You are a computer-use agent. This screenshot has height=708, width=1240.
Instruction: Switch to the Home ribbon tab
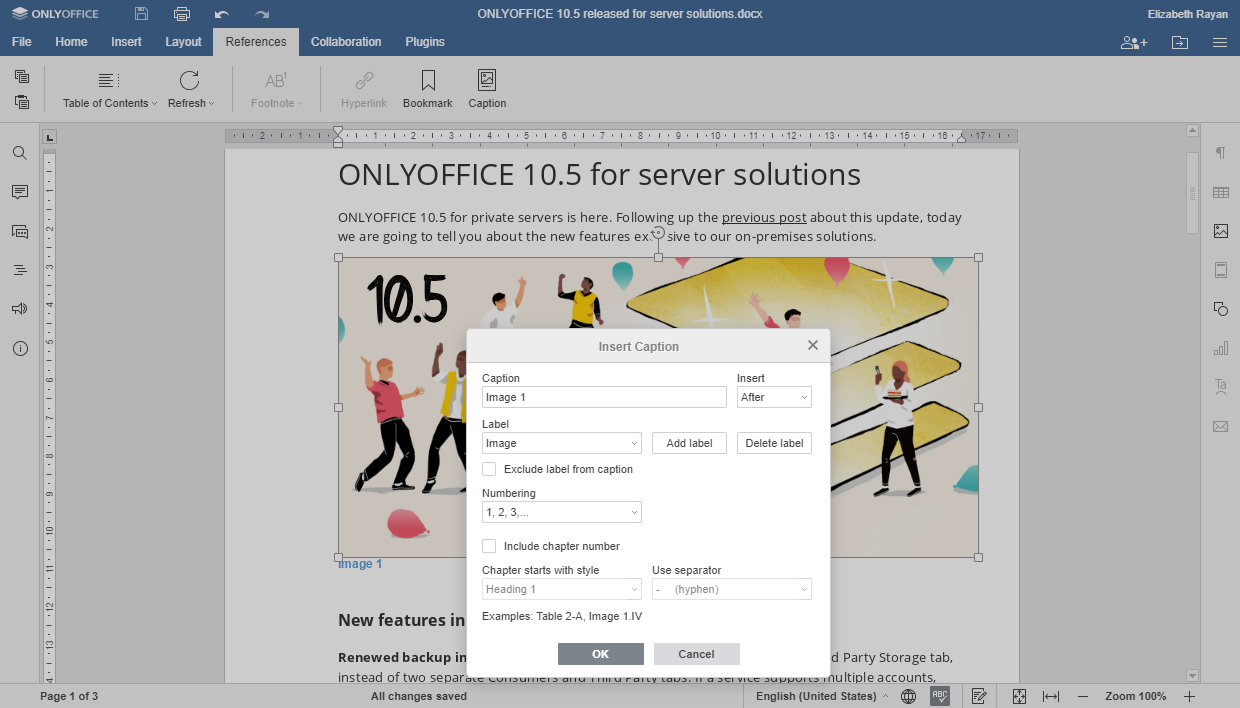coord(71,42)
